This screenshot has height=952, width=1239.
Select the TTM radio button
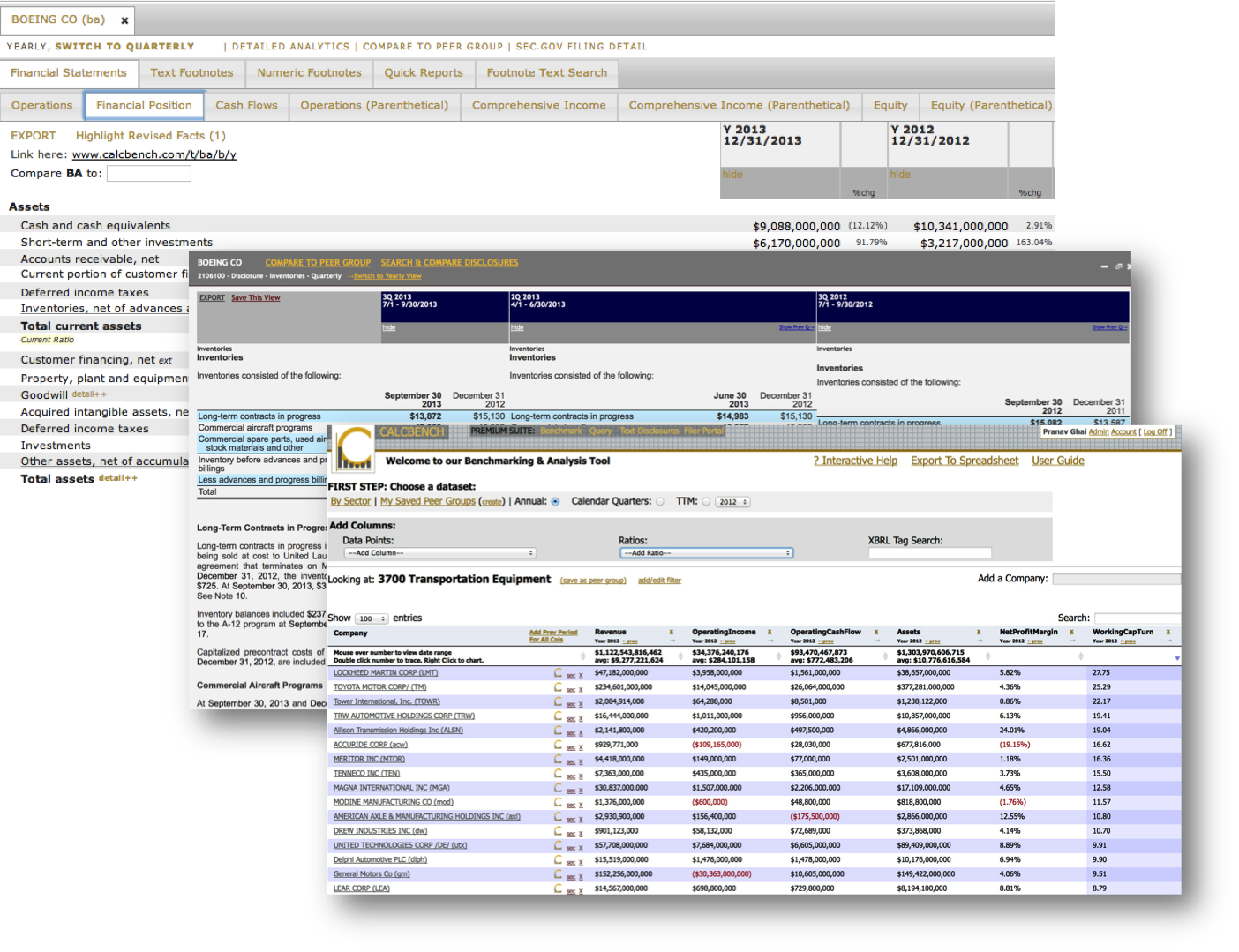pyautogui.click(x=706, y=502)
